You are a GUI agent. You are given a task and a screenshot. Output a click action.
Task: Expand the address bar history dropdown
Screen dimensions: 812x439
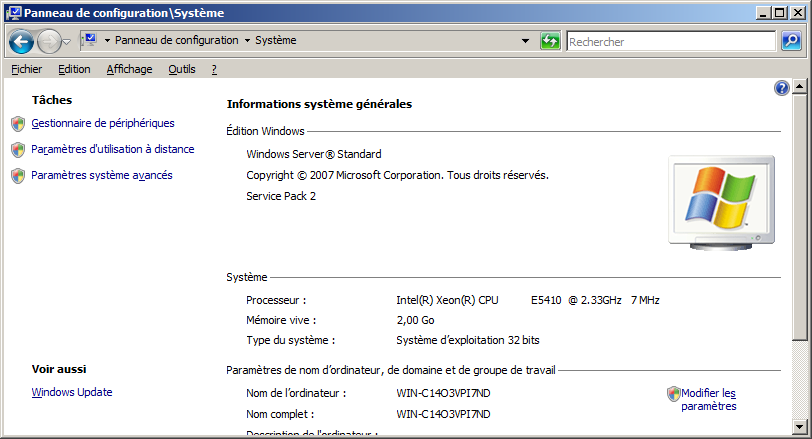click(526, 41)
